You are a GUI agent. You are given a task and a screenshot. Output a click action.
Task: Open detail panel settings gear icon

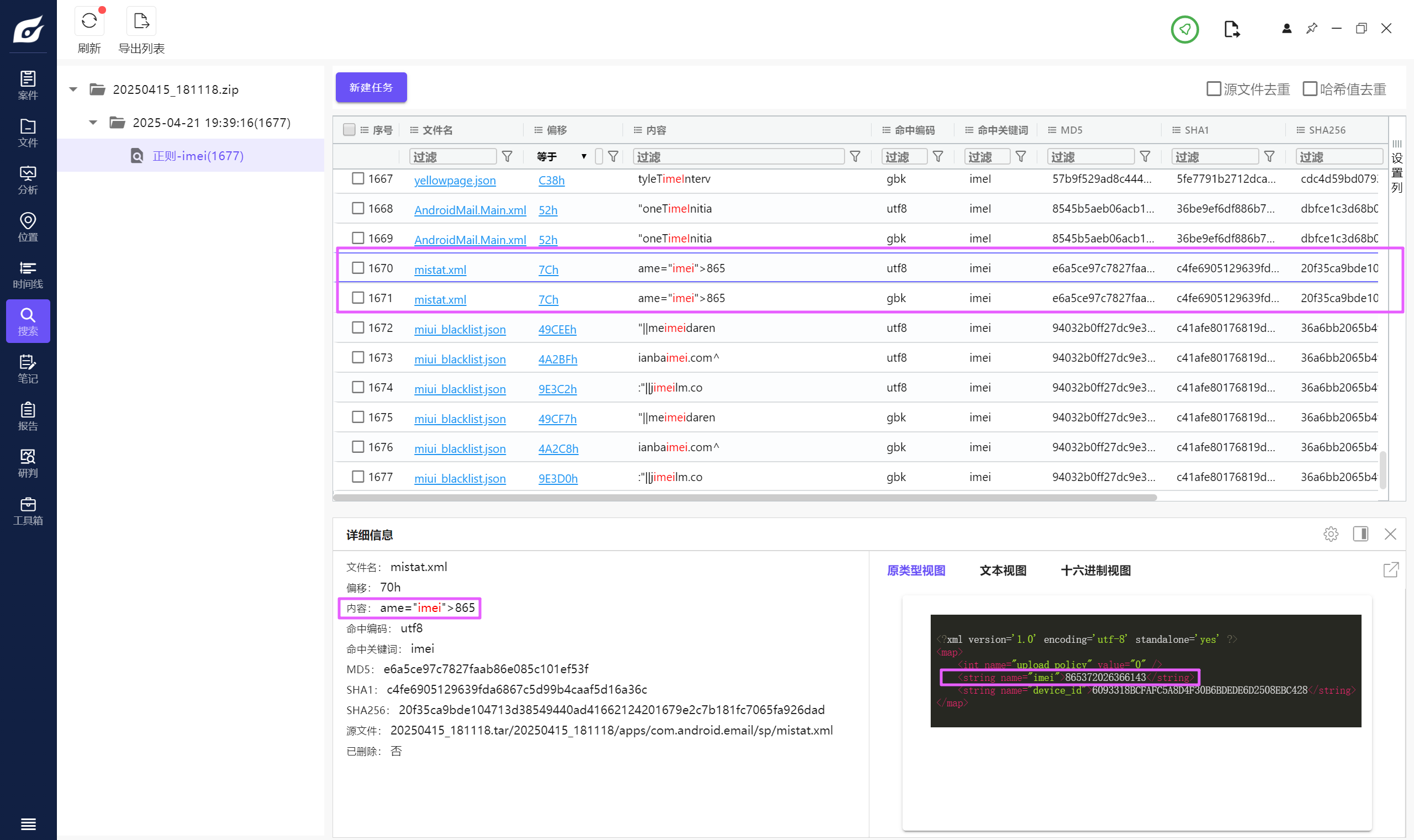coord(1330,534)
